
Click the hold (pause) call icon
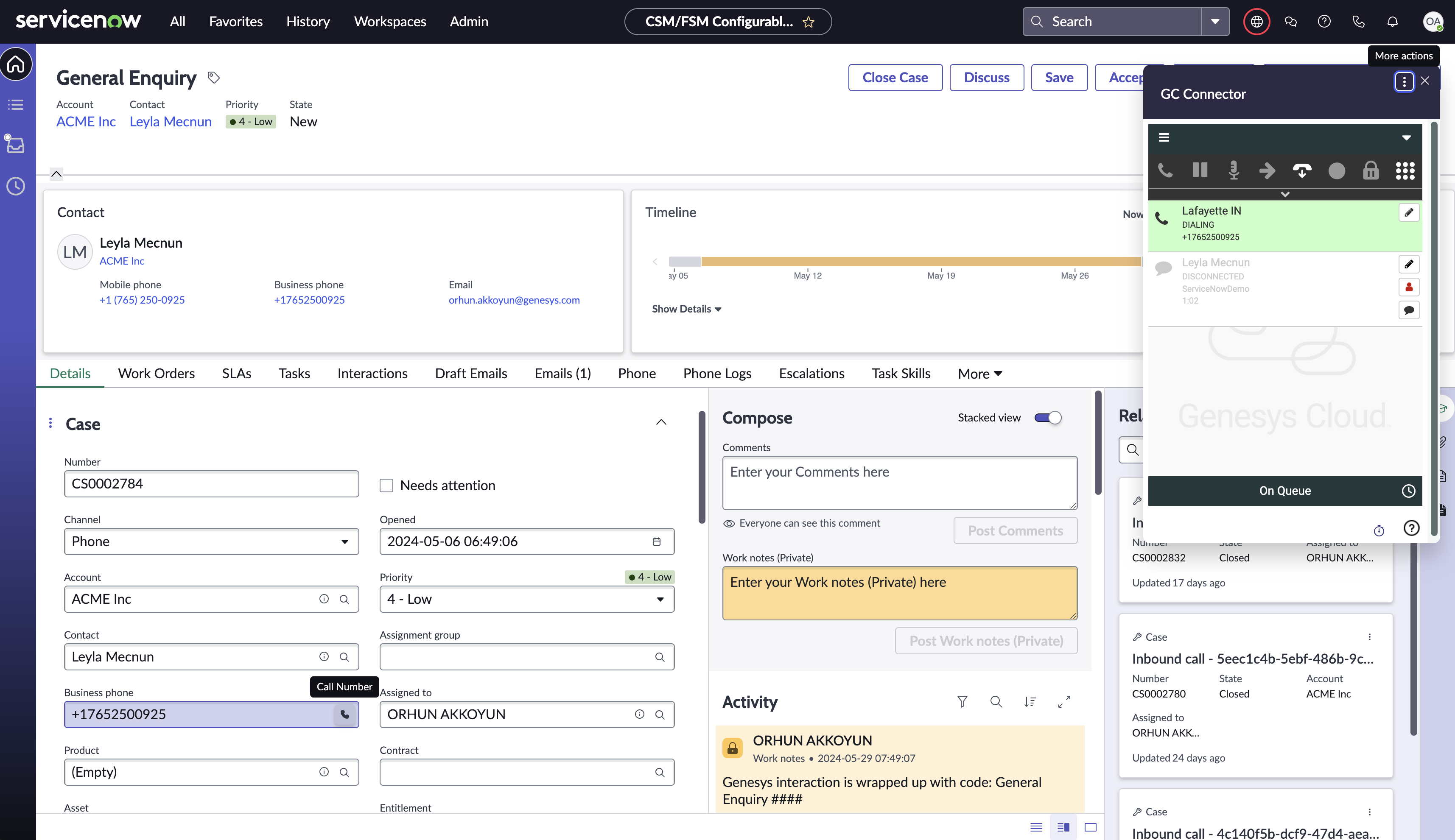(x=1199, y=170)
